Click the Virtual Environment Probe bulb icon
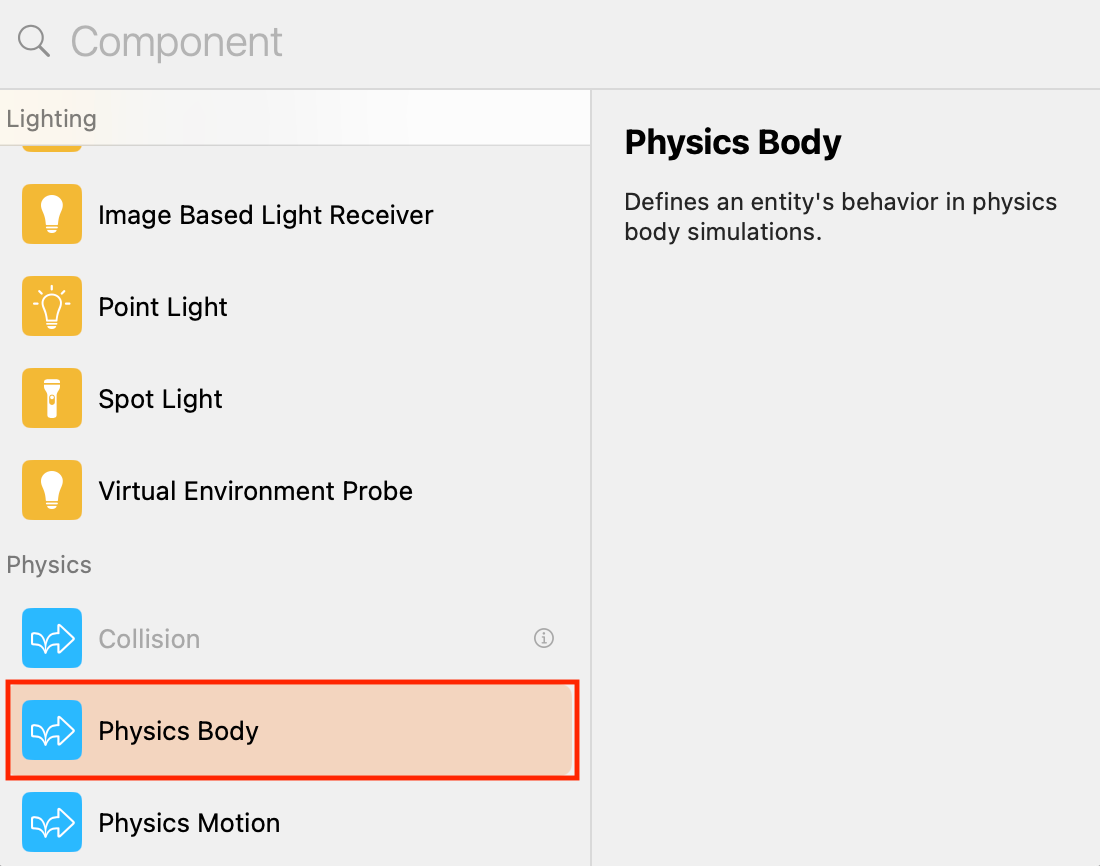Image resolution: width=1100 pixels, height=866 pixels. [x=52, y=491]
